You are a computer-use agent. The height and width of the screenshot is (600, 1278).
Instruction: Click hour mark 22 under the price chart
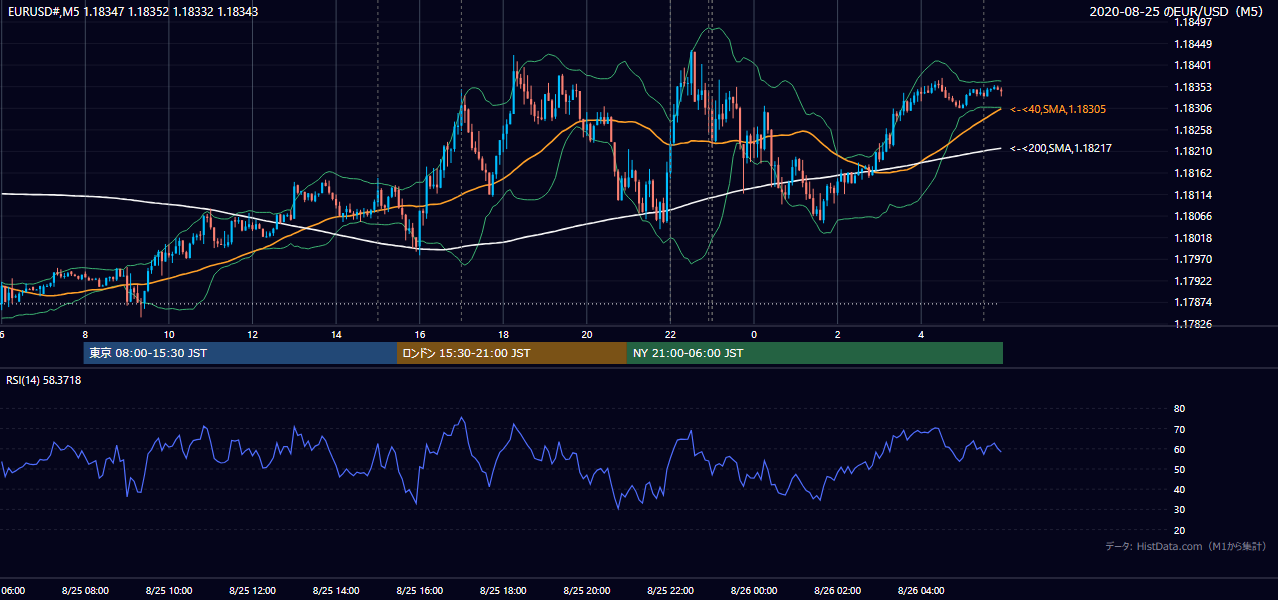[670, 334]
